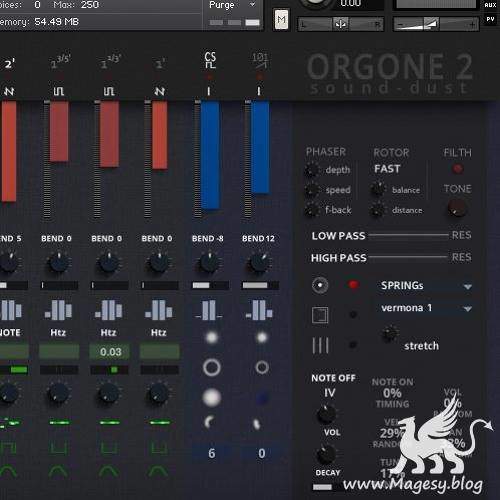Click the red 1 3/5' drawbar slider
Screen dimensions: 500x500
(x=59, y=132)
